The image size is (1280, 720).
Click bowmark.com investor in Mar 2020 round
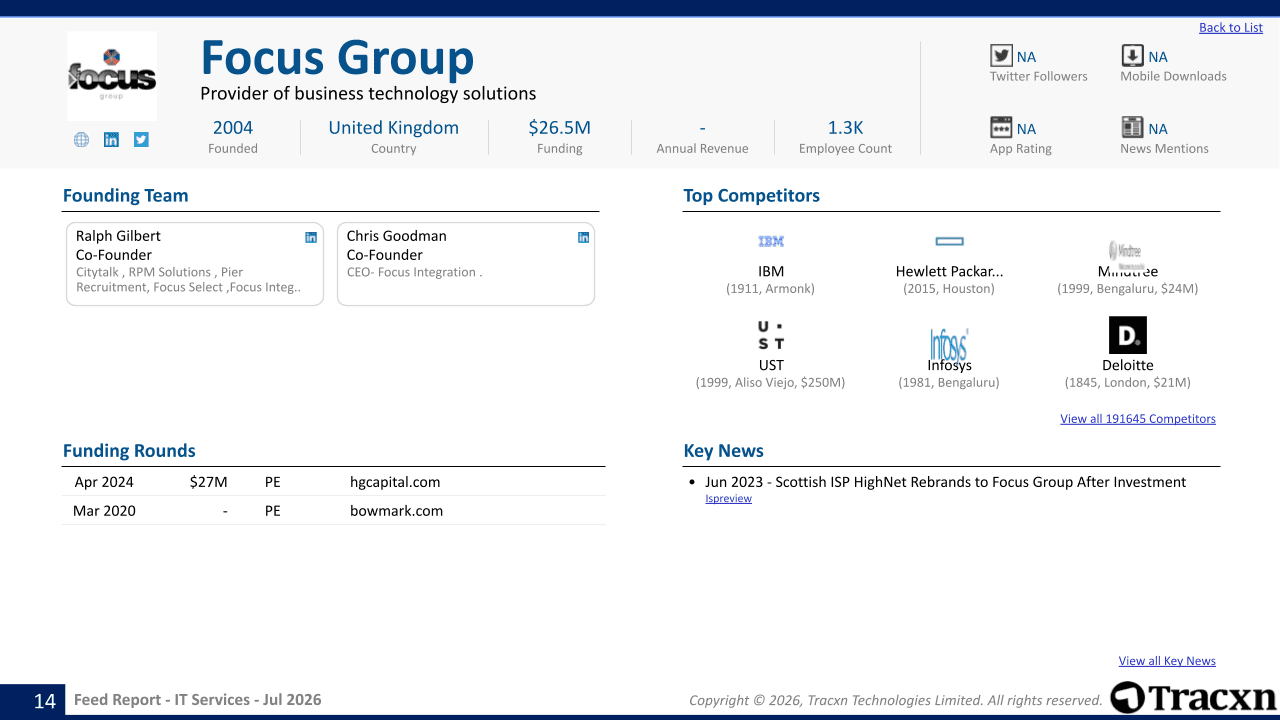(x=396, y=511)
